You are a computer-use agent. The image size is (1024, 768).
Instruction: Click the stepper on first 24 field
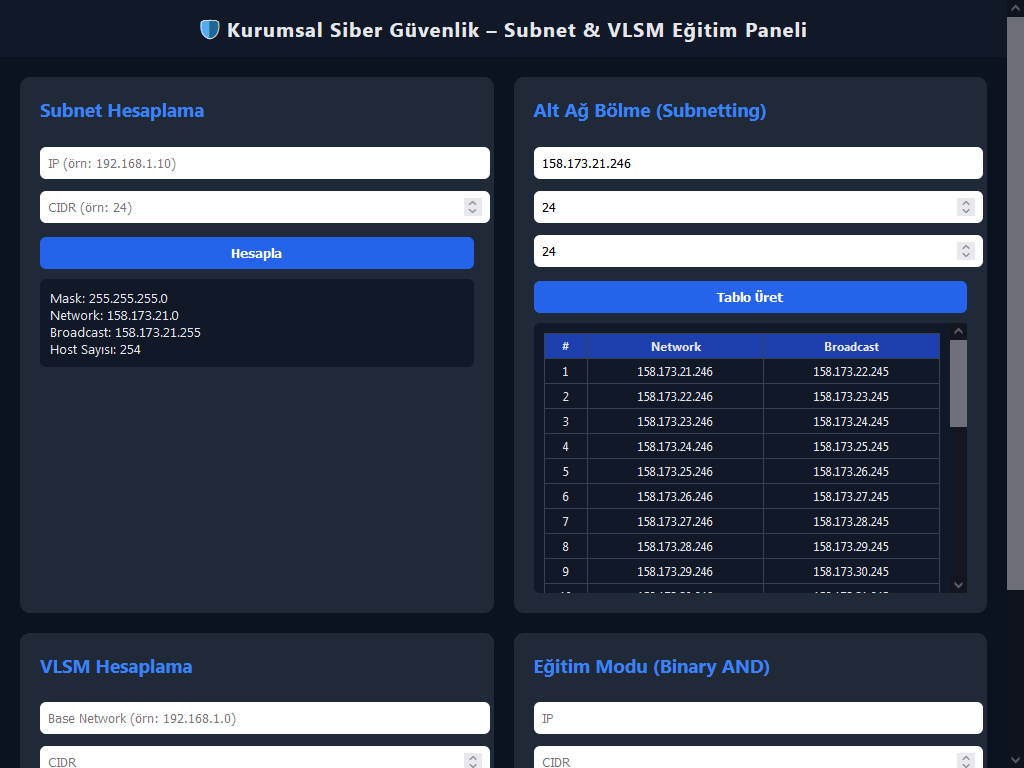pos(966,207)
